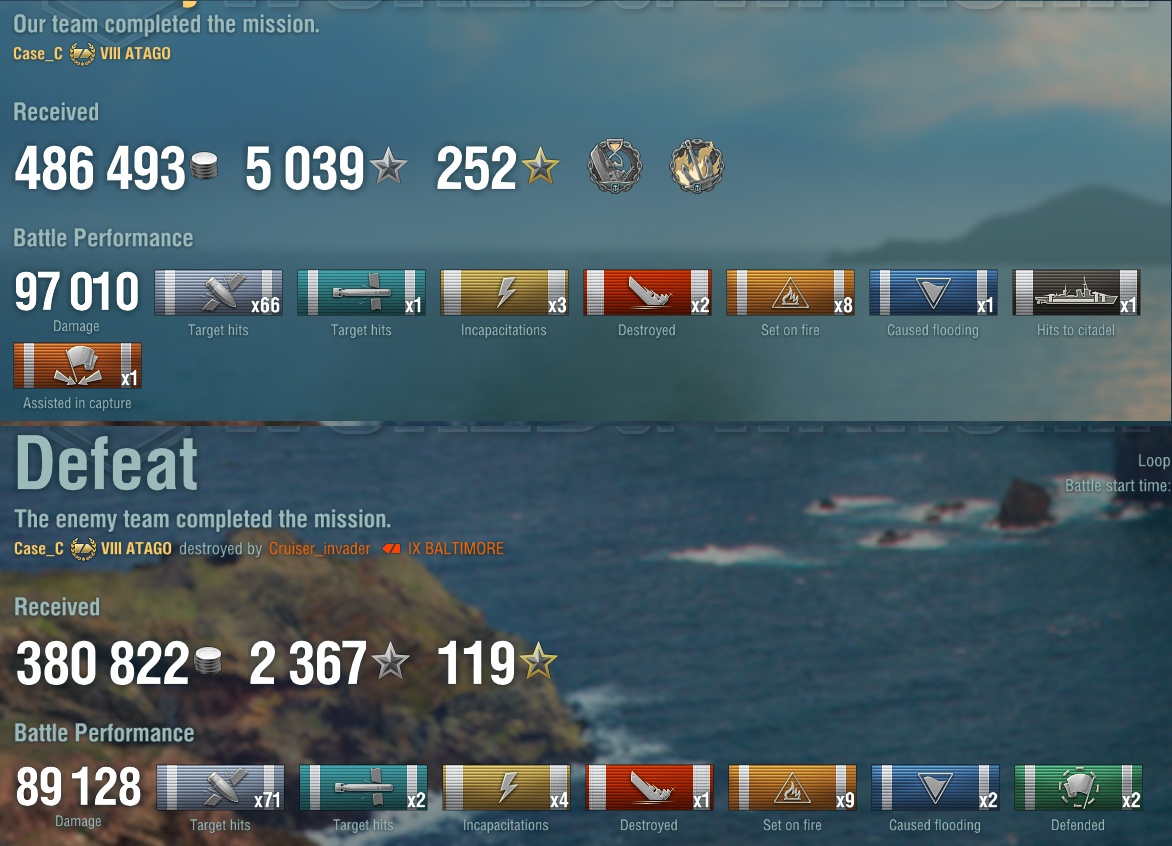Select the Assisted in capture ribbon
Image resolution: width=1172 pixels, height=846 pixels.
(x=77, y=365)
